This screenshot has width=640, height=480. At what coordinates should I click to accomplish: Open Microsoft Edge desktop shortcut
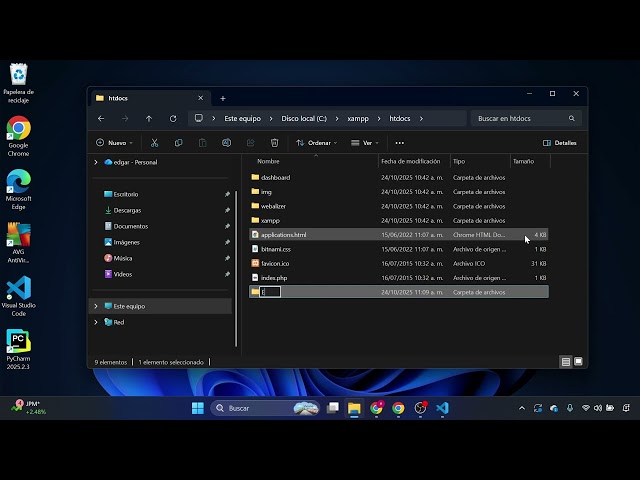click(18, 189)
